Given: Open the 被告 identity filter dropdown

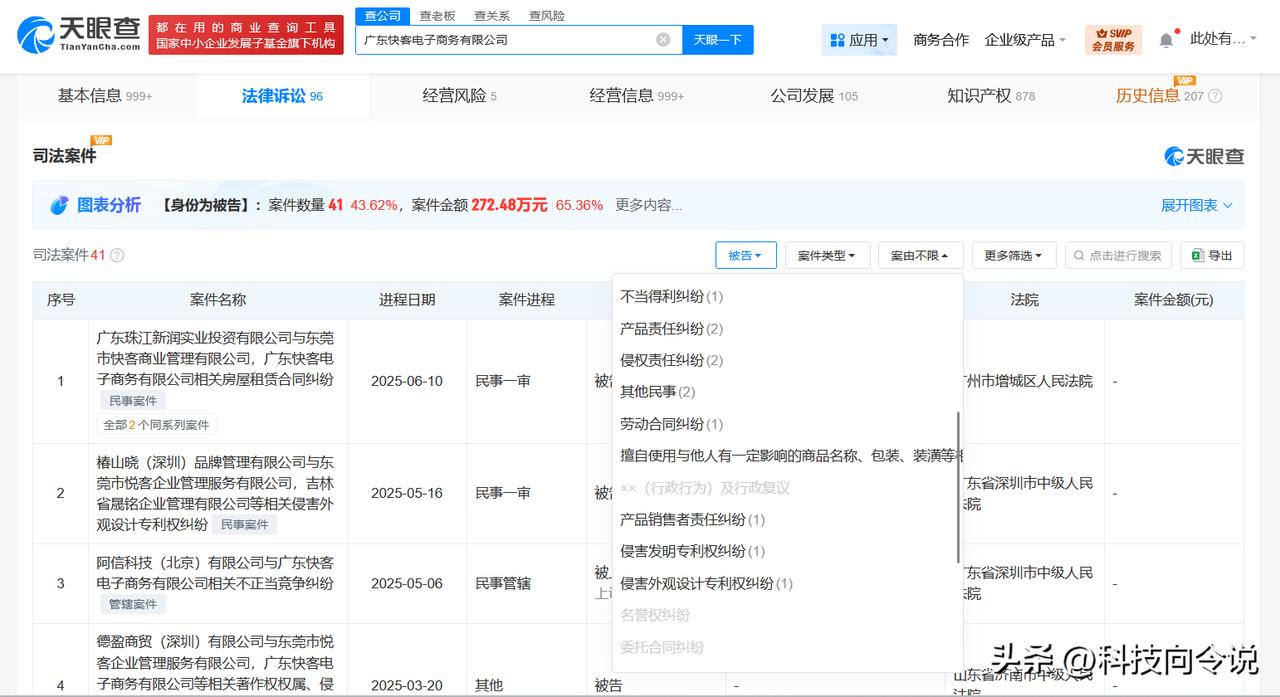Looking at the screenshot, I should pyautogui.click(x=746, y=256).
